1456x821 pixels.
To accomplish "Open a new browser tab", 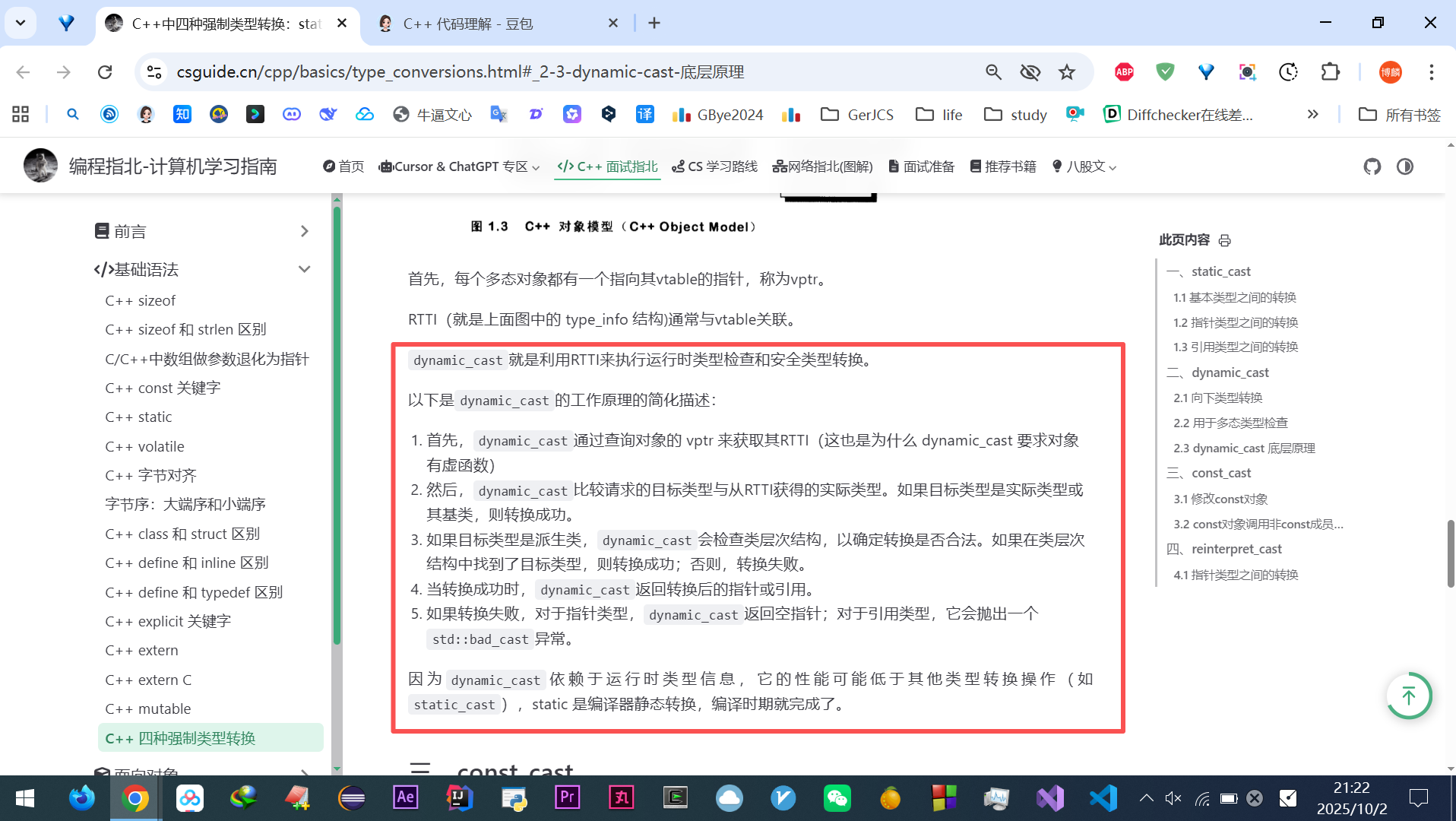I will click(654, 24).
